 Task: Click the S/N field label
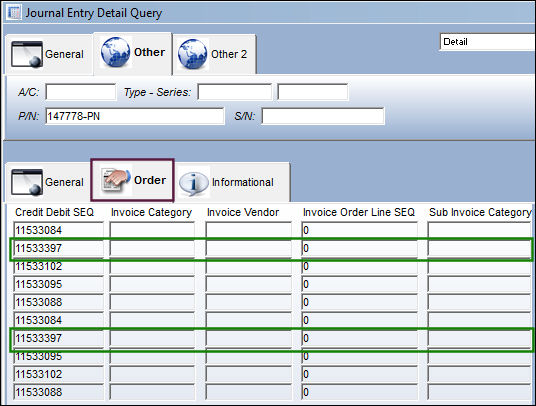[x=245, y=116]
